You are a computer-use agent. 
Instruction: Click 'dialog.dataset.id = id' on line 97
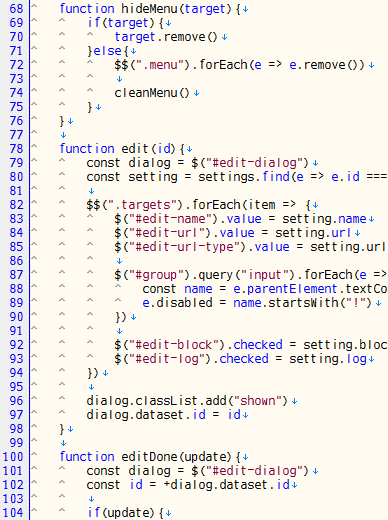click(163, 415)
